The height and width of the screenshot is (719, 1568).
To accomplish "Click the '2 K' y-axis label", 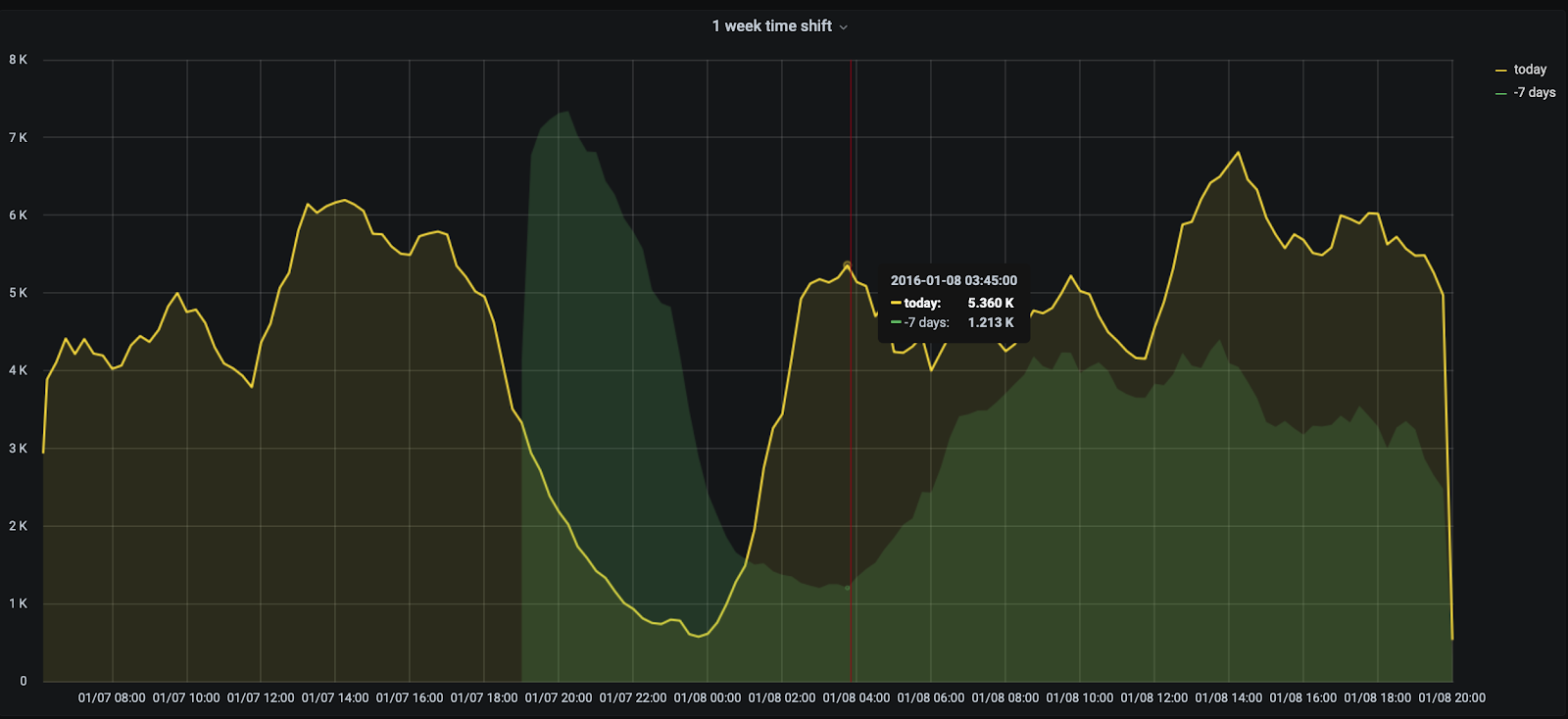I will [x=19, y=526].
